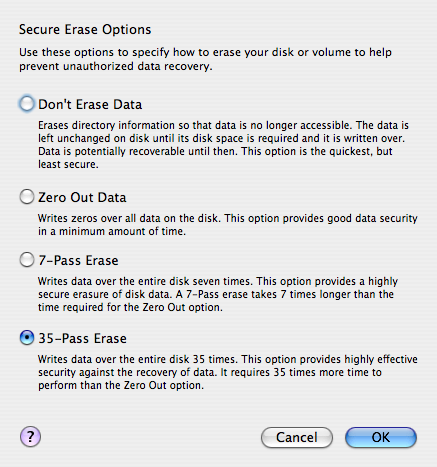Click the phrase minimum amount of time

pos(122,231)
